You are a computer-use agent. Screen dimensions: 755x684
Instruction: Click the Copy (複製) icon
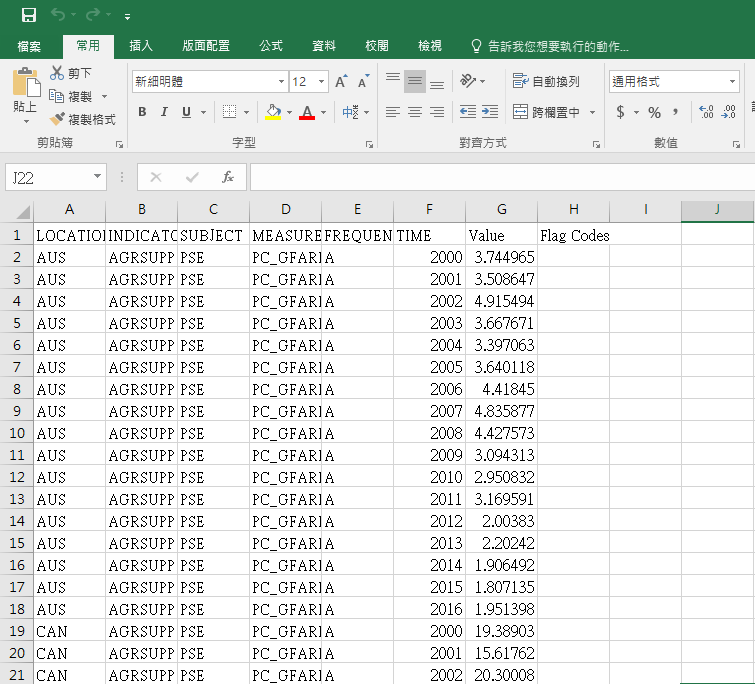tap(57, 96)
